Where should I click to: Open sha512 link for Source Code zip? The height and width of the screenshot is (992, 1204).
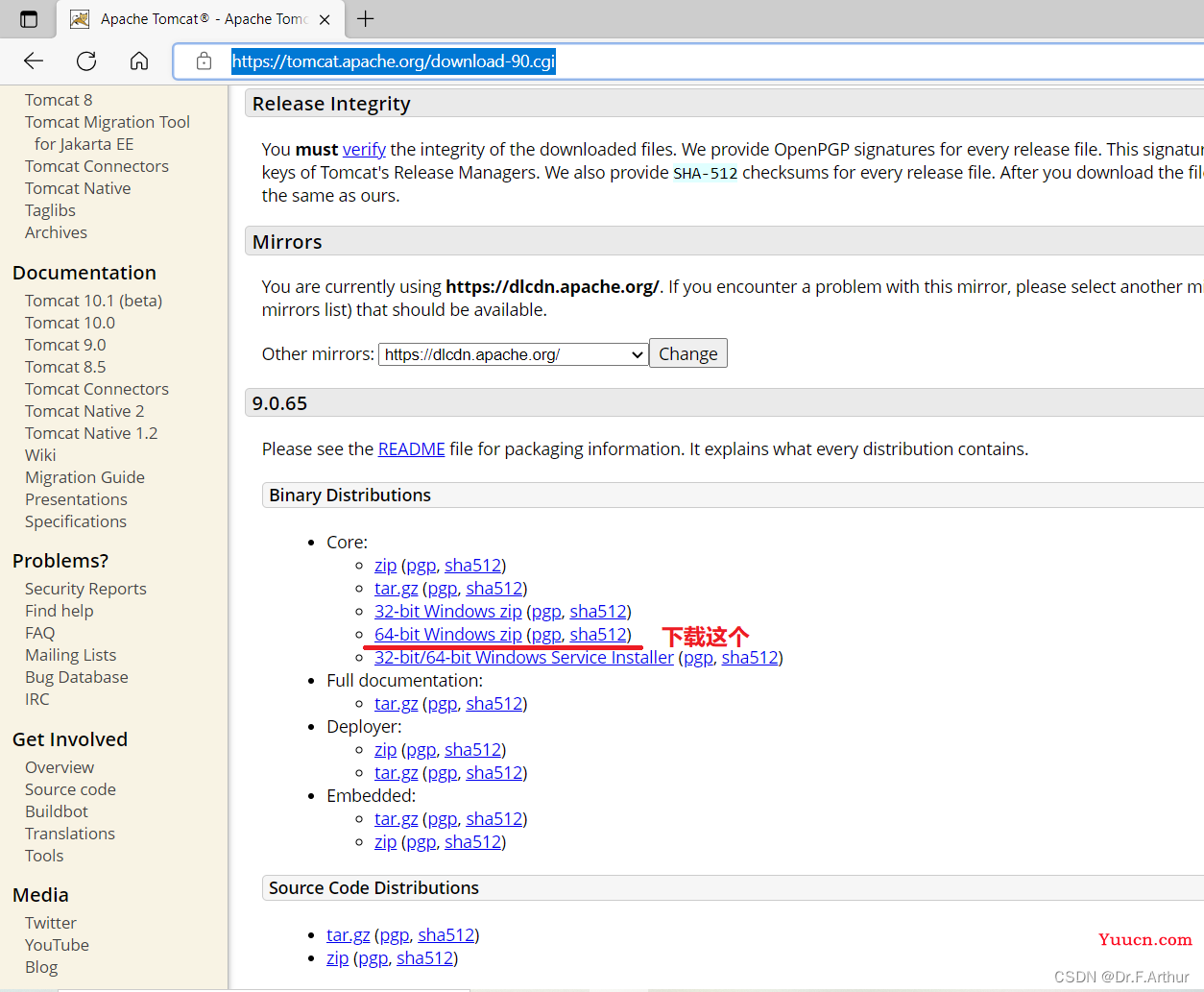pos(424,958)
